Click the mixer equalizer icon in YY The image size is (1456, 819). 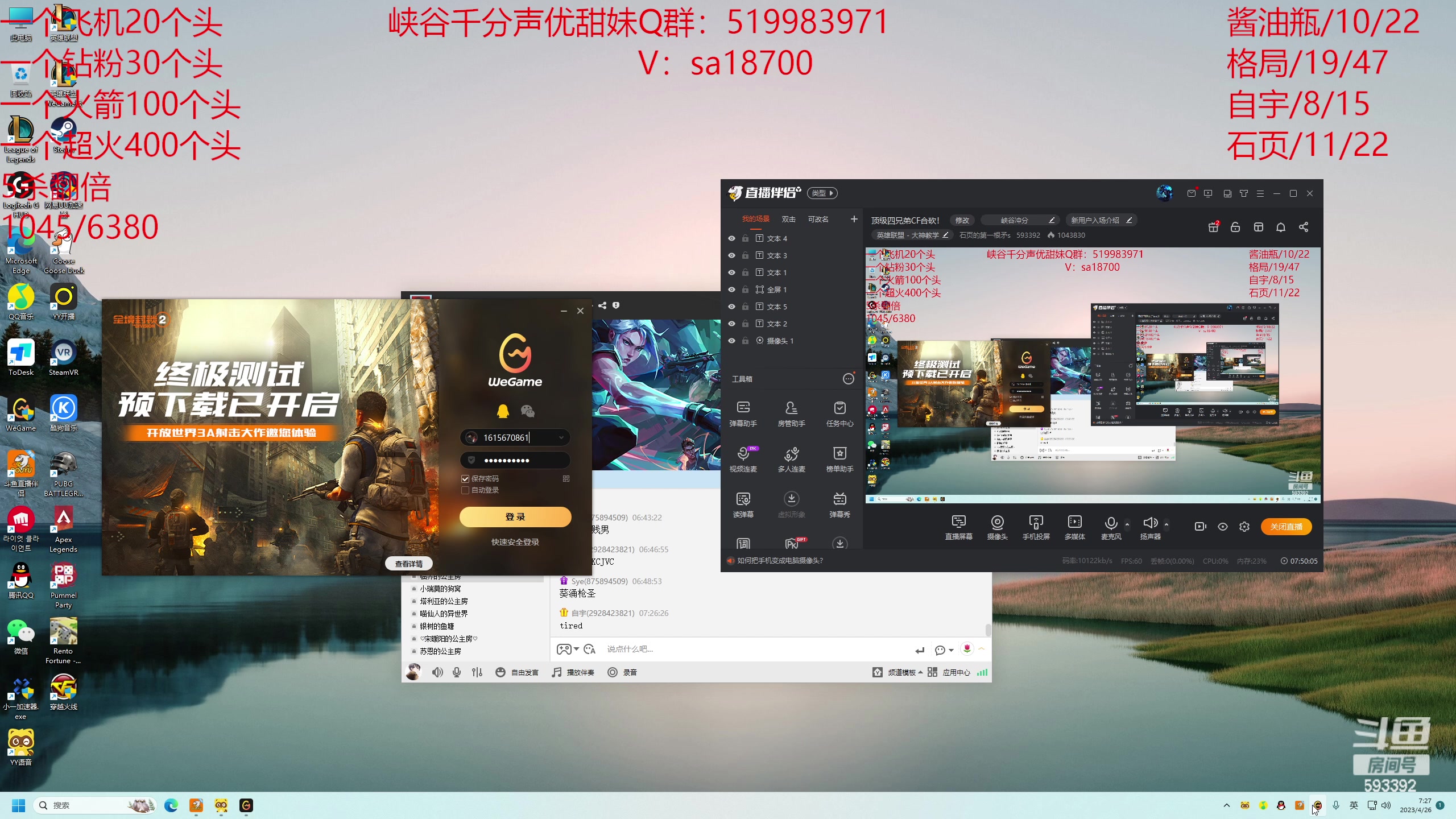477,672
